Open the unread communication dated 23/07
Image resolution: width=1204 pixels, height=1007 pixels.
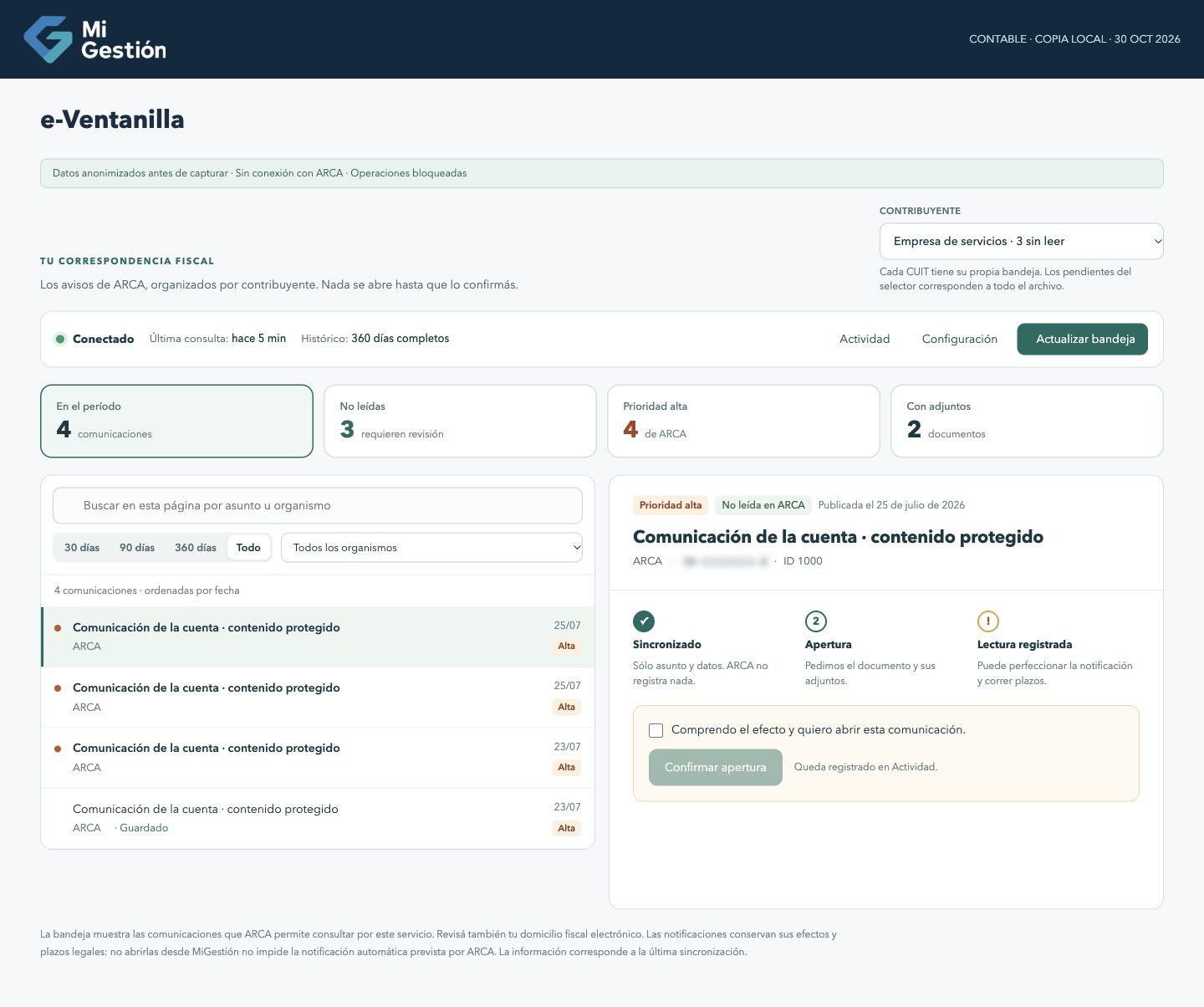pos(318,758)
